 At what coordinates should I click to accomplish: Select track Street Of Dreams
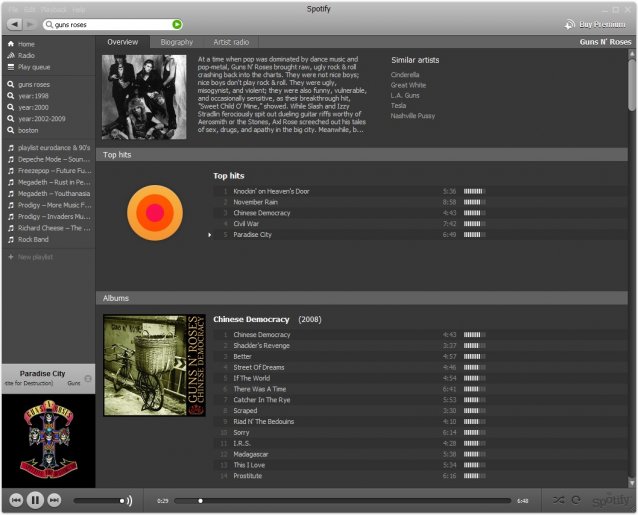[x=420, y=367]
